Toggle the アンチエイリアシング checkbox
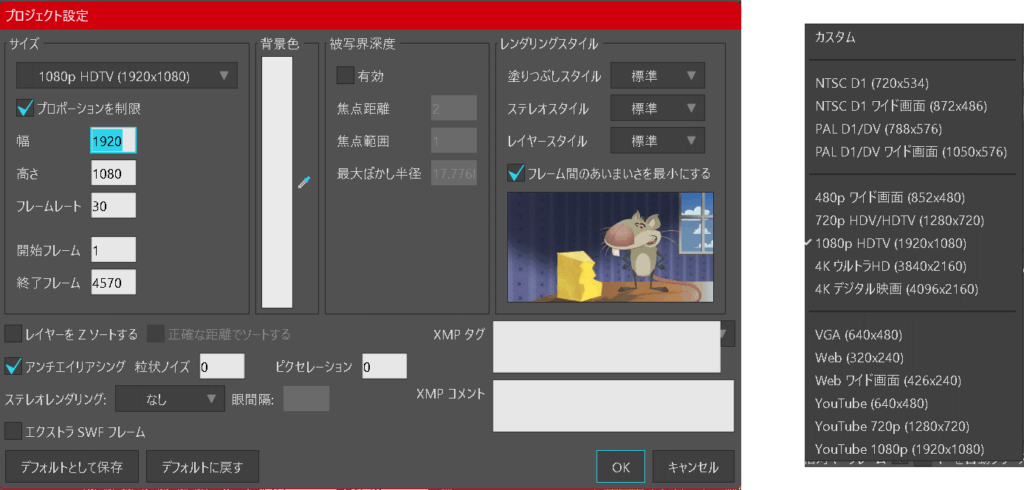Image resolution: width=1024 pixels, height=490 pixels. 14,366
